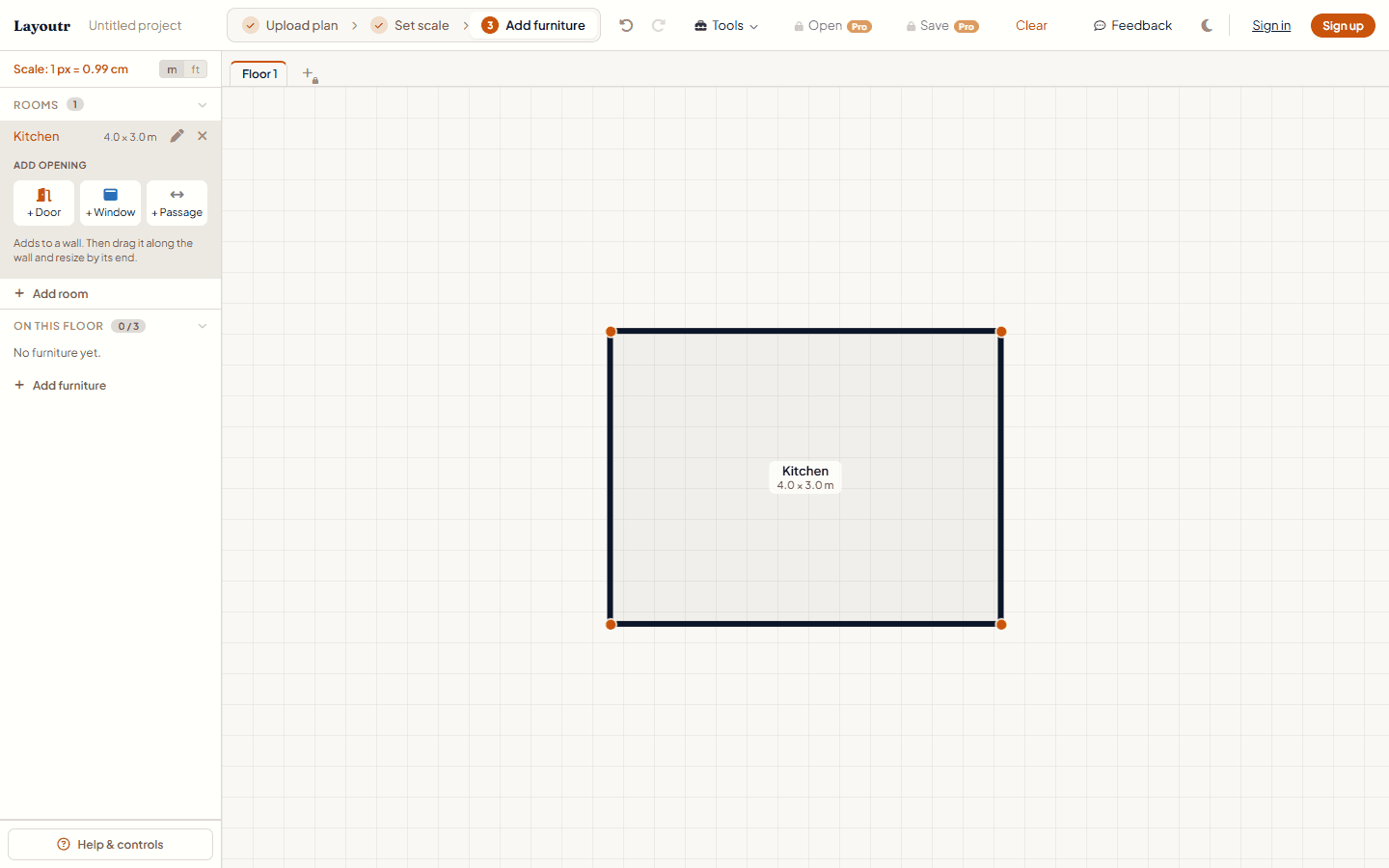Add a new floor with plus icon
1389x868 pixels.
[x=309, y=73]
